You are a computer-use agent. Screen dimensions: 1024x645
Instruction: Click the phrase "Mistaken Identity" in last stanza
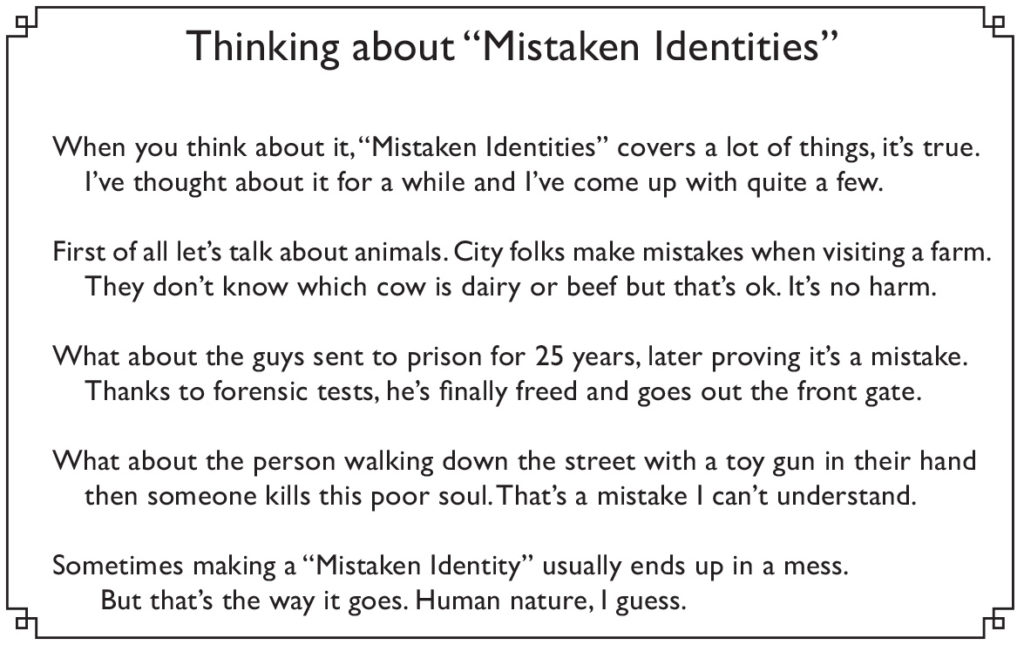pyautogui.click(x=418, y=566)
